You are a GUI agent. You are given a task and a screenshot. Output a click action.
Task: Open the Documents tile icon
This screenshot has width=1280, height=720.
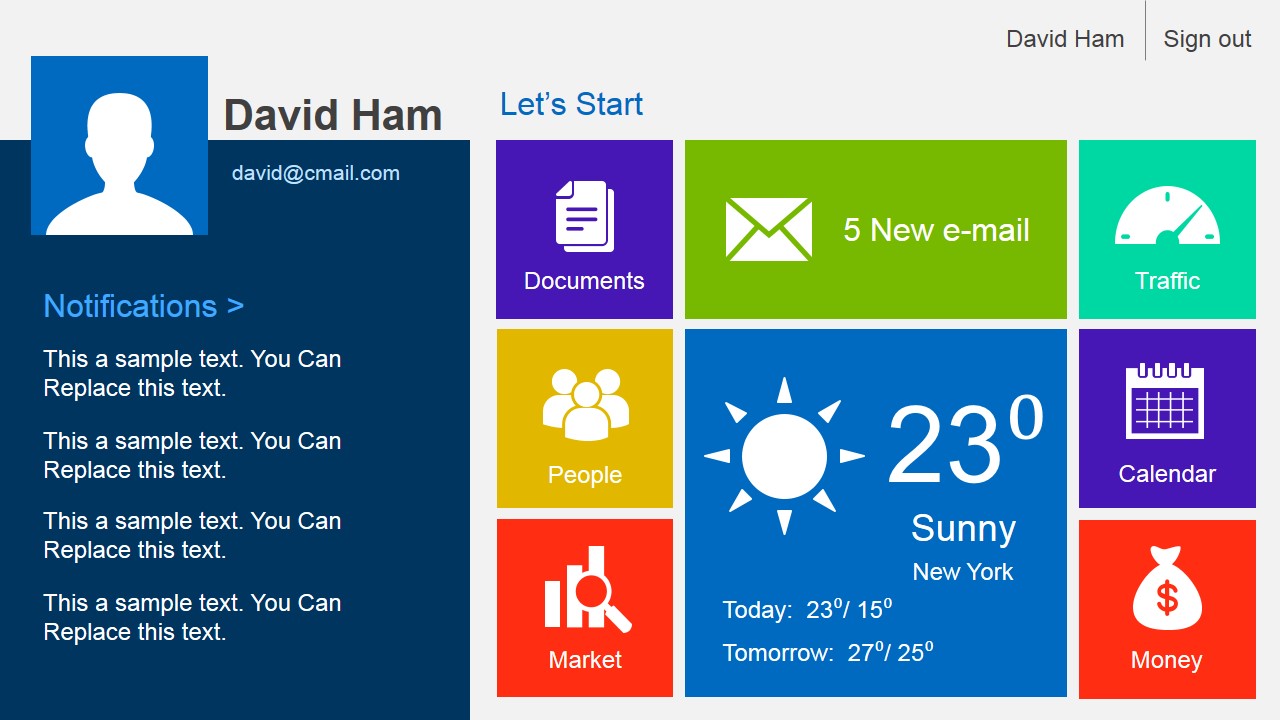pos(585,216)
